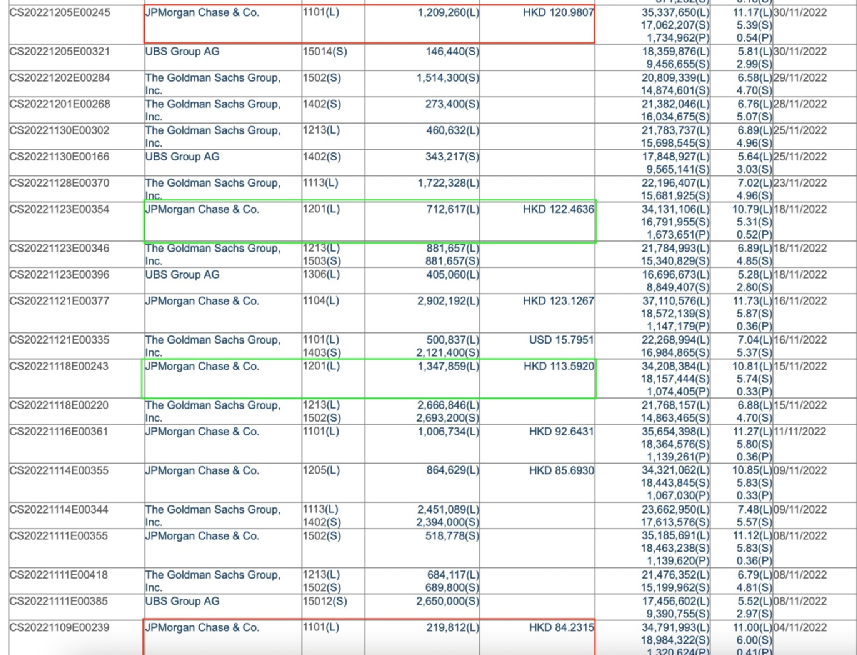Click the date 23/11/2022

(801, 183)
